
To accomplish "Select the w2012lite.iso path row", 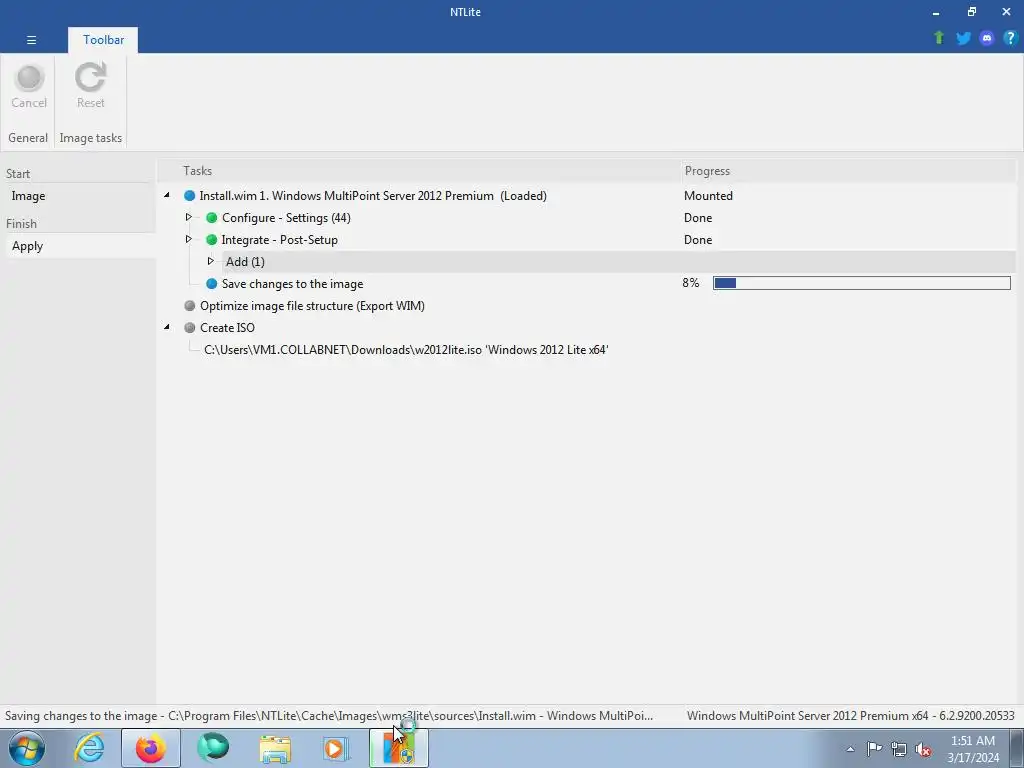I will point(406,350).
